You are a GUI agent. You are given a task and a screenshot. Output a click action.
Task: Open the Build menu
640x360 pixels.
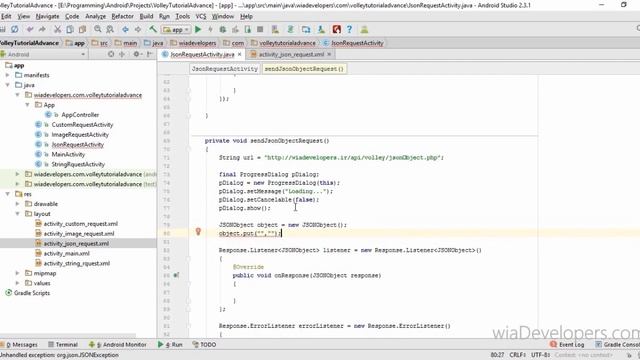(146, 16)
